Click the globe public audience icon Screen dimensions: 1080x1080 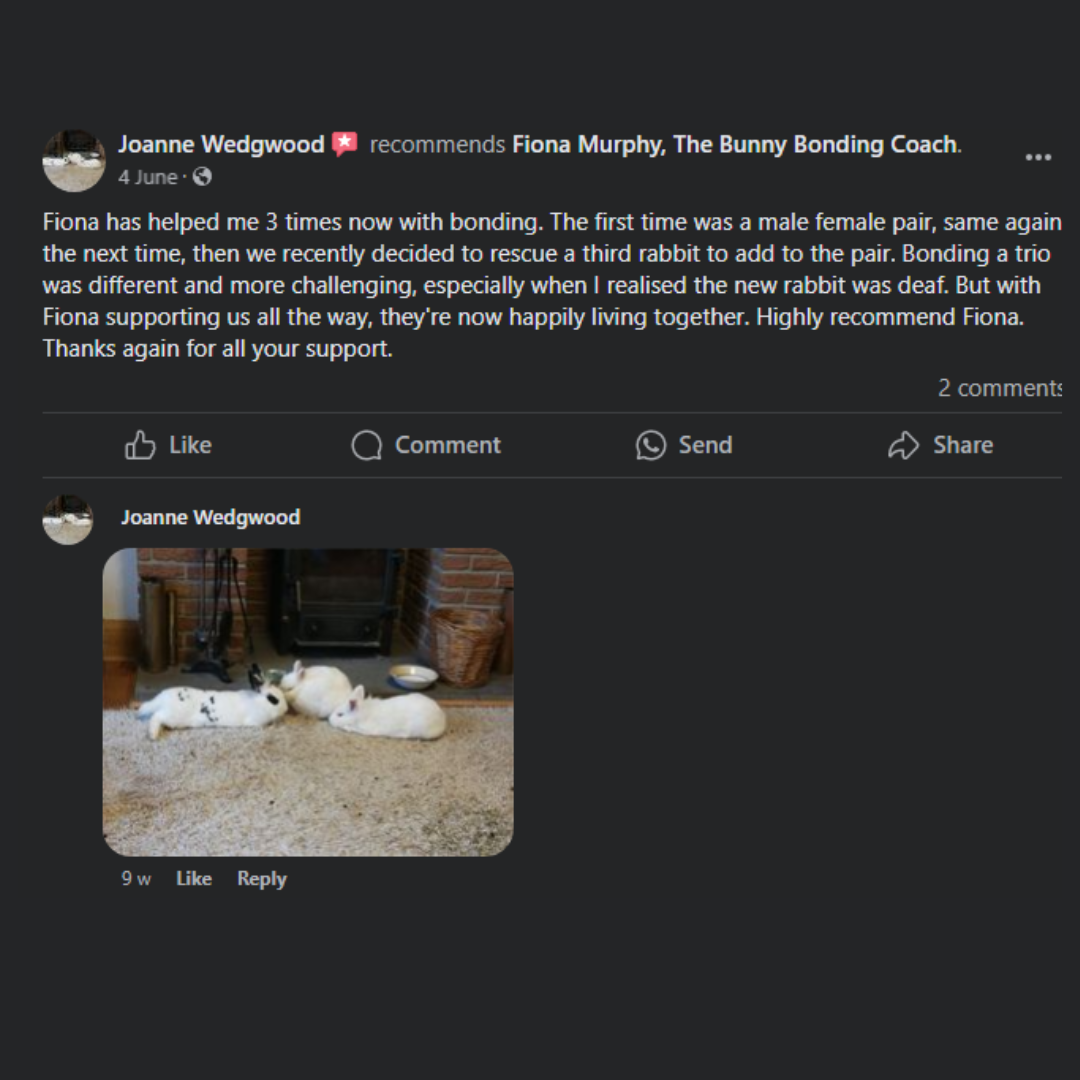pyautogui.click(x=202, y=177)
